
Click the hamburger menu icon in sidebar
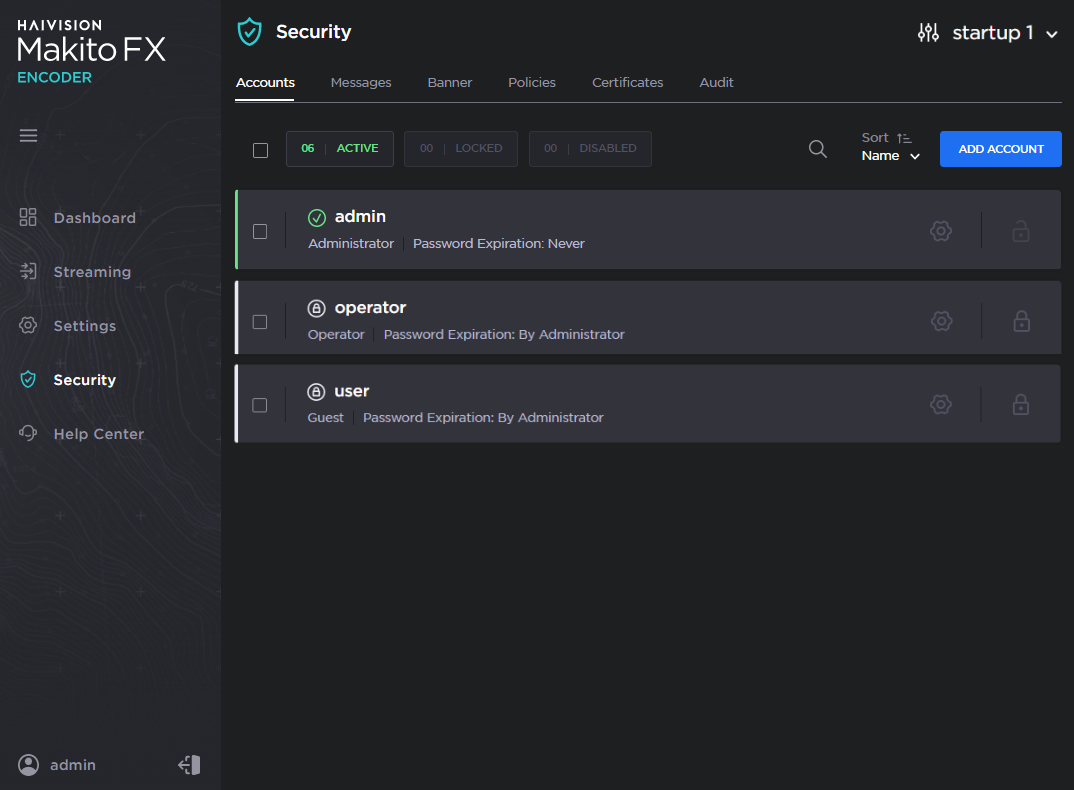[28, 135]
